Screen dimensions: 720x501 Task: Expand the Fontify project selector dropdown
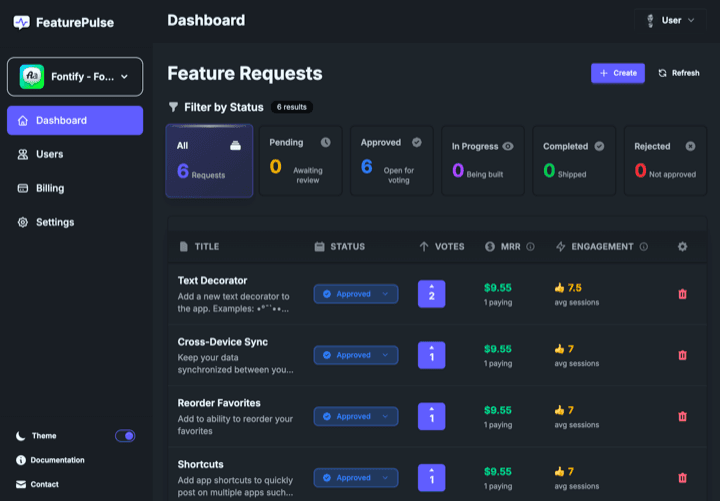coord(75,77)
